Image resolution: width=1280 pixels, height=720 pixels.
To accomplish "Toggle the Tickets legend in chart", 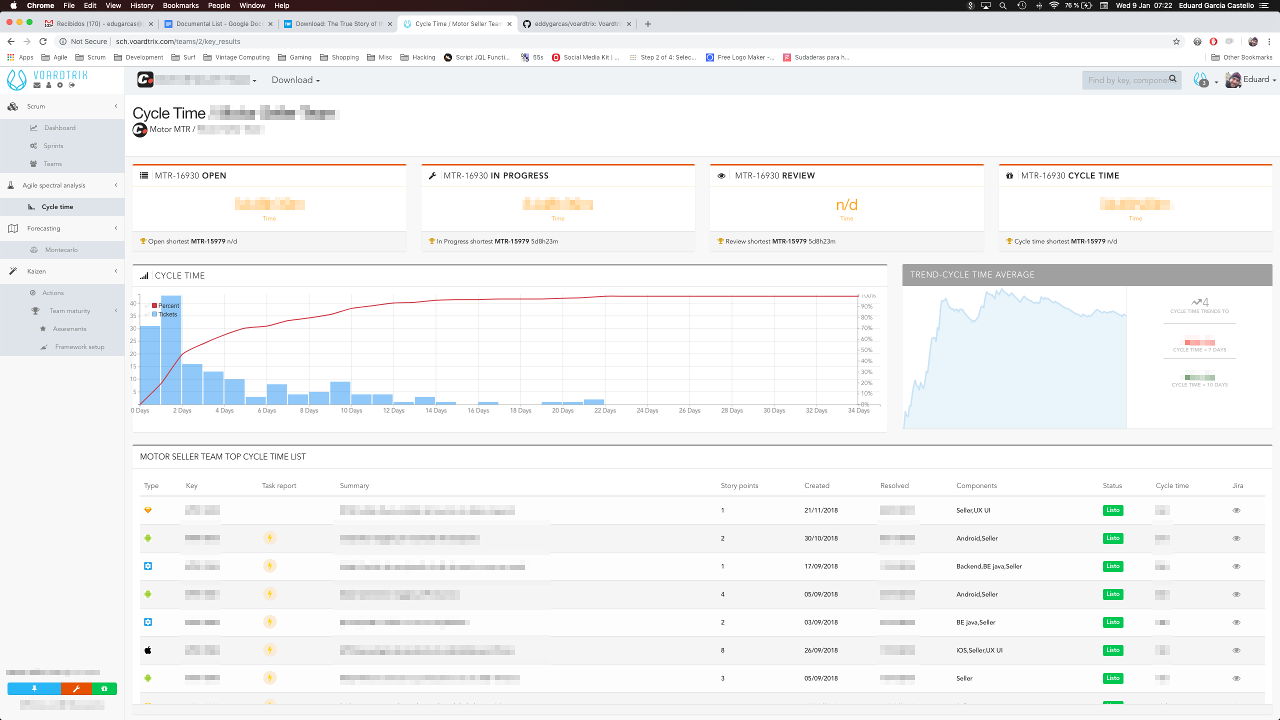I will click(x=165, y=314).
